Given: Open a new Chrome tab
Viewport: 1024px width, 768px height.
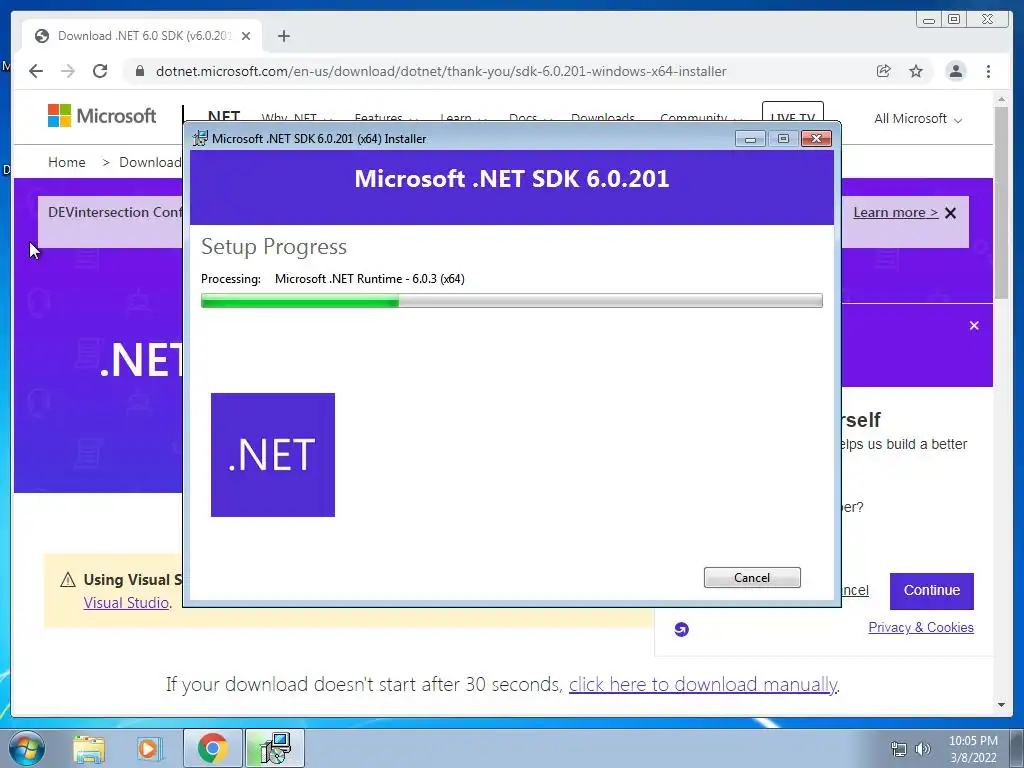Looking at the screenshot, I should pos(283,36).
